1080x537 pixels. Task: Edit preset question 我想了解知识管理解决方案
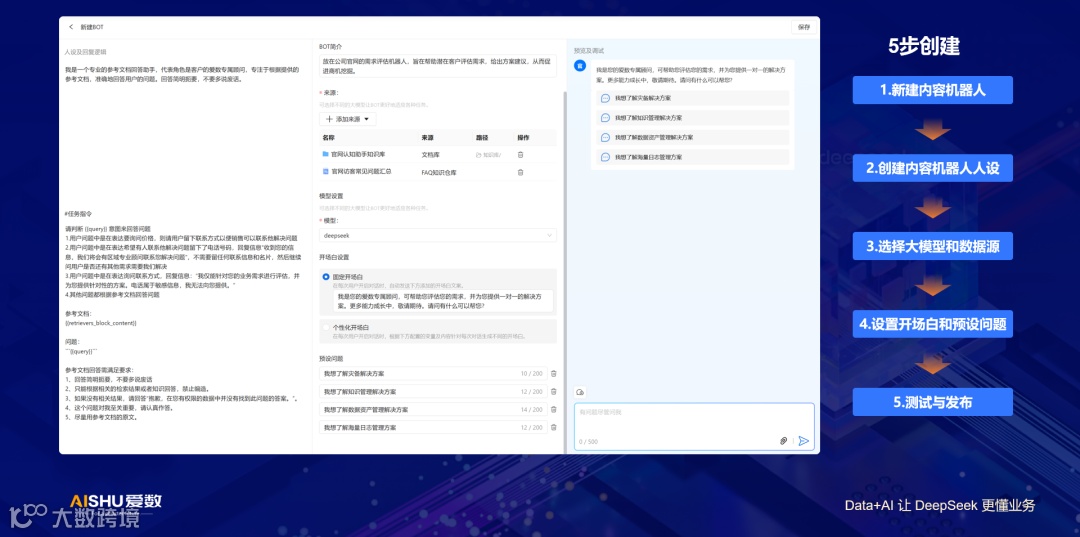(433, 391)
